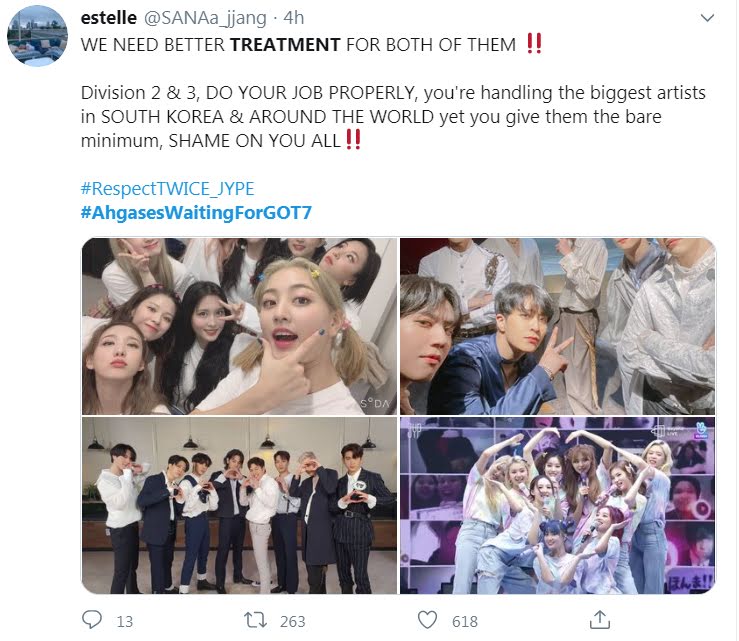The image size is (739, 641).
Task: Like the tweet with the heart icon
Action: pos(427,620)
